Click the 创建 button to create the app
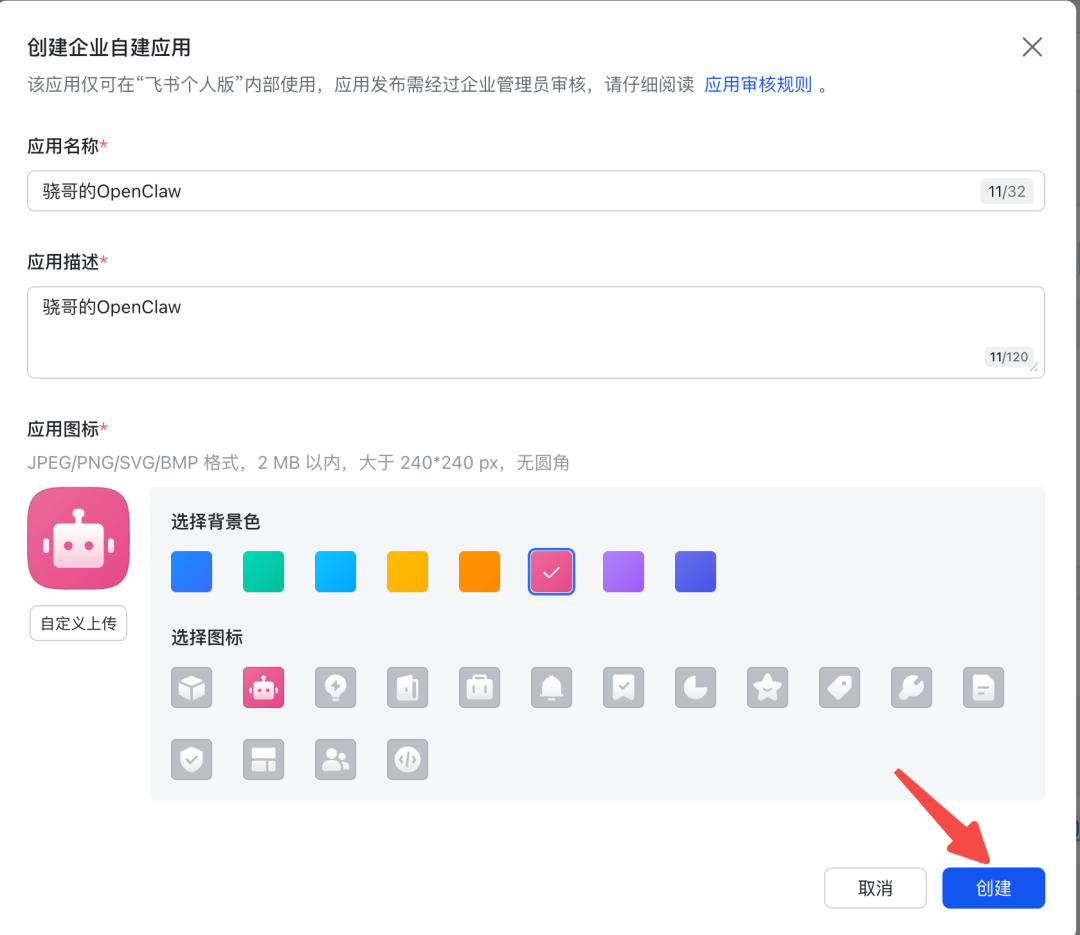The image size is (1080, 935). pos(993,888)
